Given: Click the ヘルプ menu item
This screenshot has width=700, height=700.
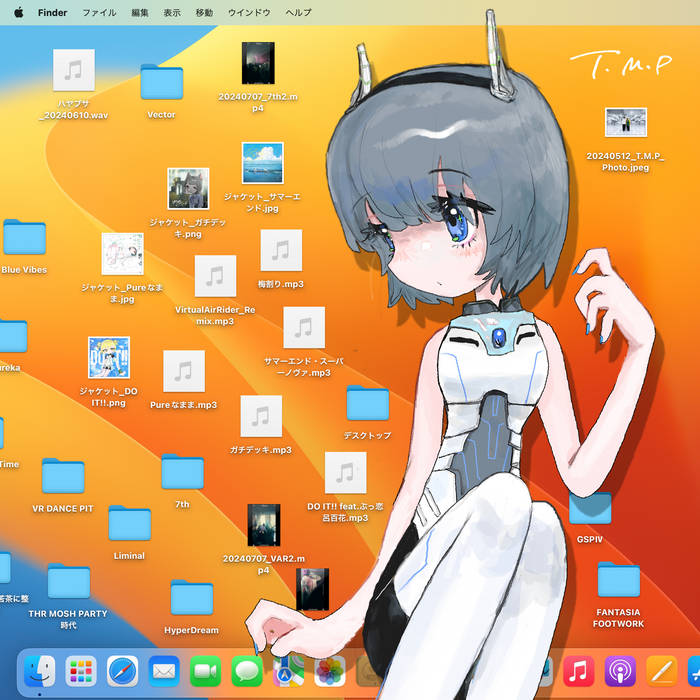Looking at the screenshot, I should coord(298,12).
